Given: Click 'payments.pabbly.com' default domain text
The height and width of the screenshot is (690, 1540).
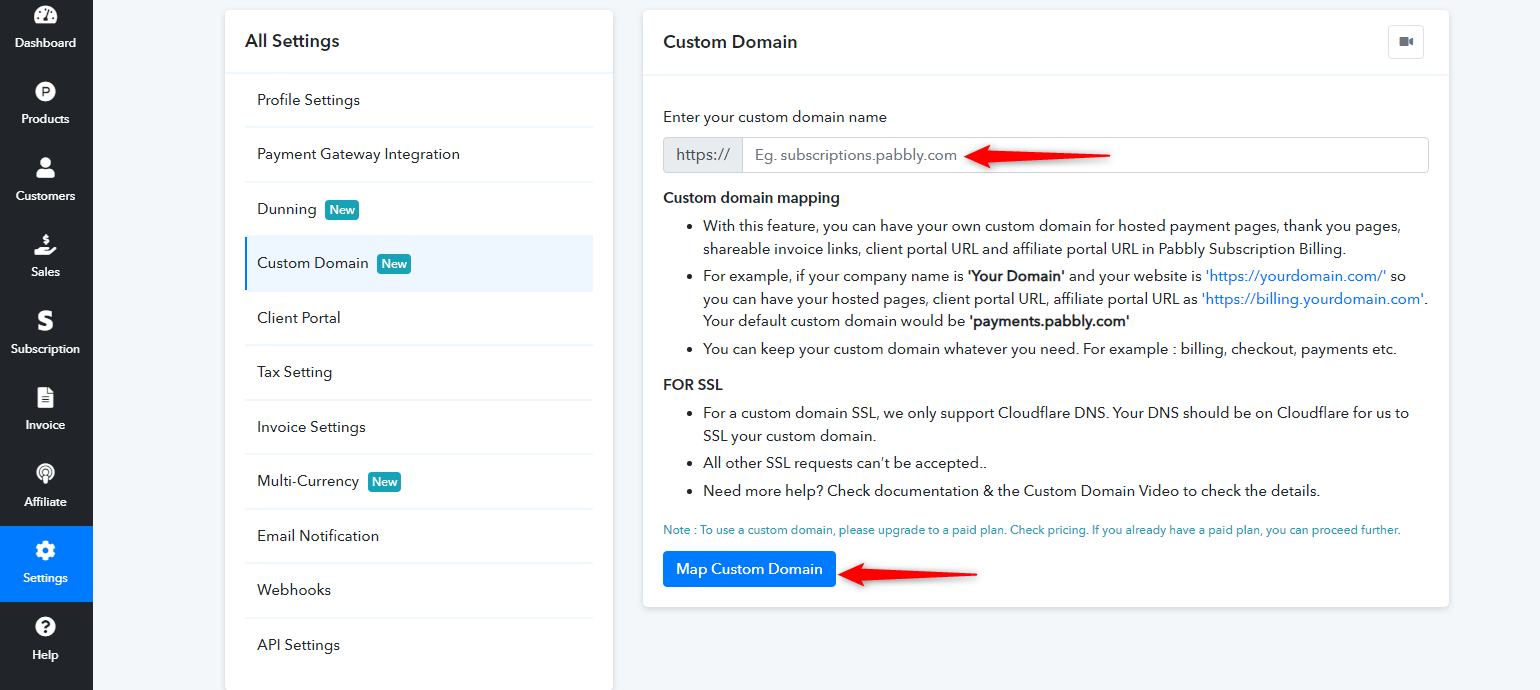Looking at the screenshot, I should (1049, 321).
